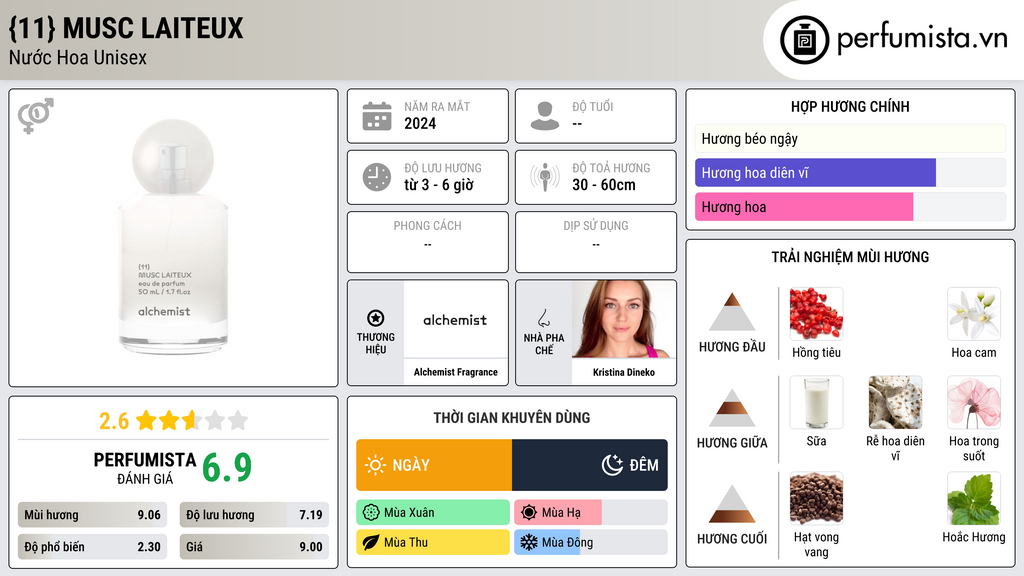
Task: Click Kristina Dineko's portrait photo
Action: pyautogui.click(x=624, y=319)
